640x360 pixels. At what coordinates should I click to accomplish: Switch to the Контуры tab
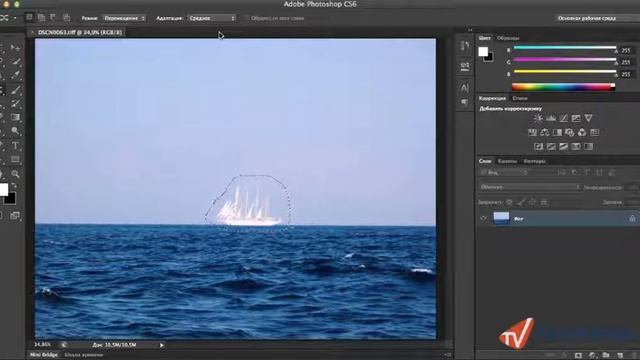tap(534, 161)
